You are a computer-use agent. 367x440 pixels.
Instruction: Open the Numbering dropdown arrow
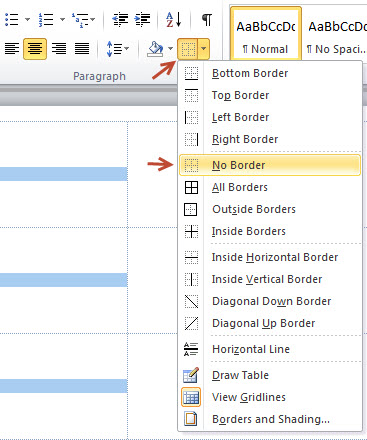pos(62,20)
